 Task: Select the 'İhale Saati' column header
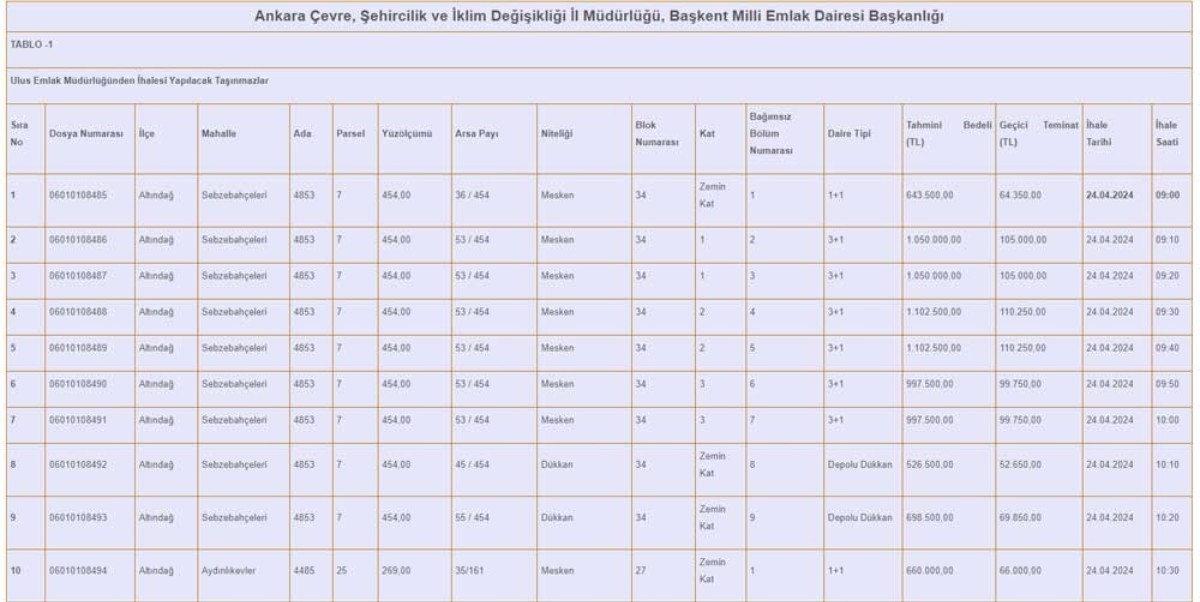1167,132
